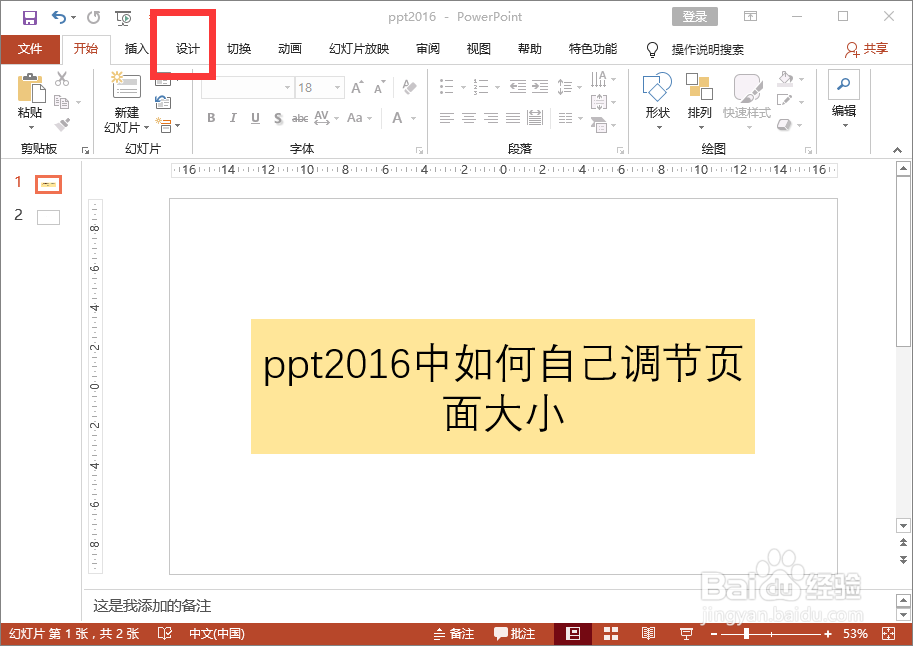
Task: Cut selection with the scissors icon
Action: (x=62, y=79)
